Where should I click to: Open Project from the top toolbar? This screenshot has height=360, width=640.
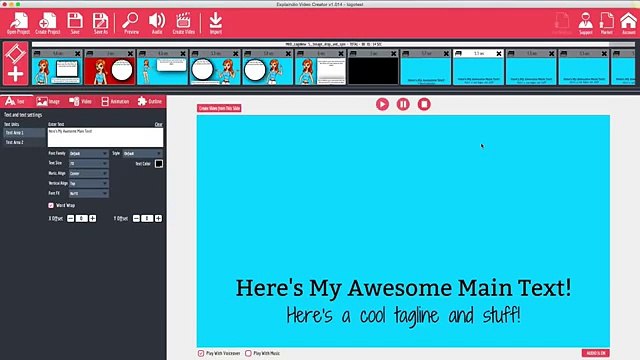tap(18, 23)
